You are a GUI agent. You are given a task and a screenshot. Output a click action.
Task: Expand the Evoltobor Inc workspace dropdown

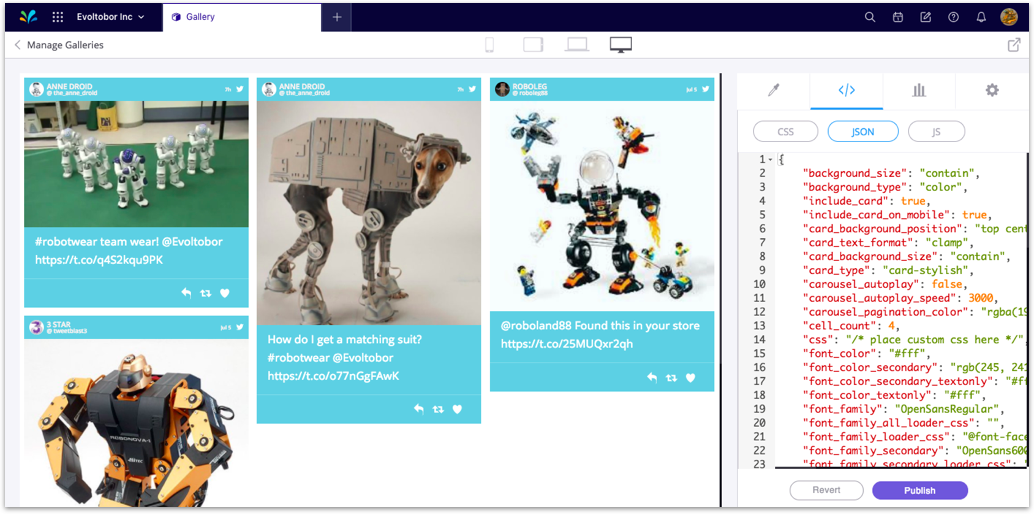click(x=110, y=17)
